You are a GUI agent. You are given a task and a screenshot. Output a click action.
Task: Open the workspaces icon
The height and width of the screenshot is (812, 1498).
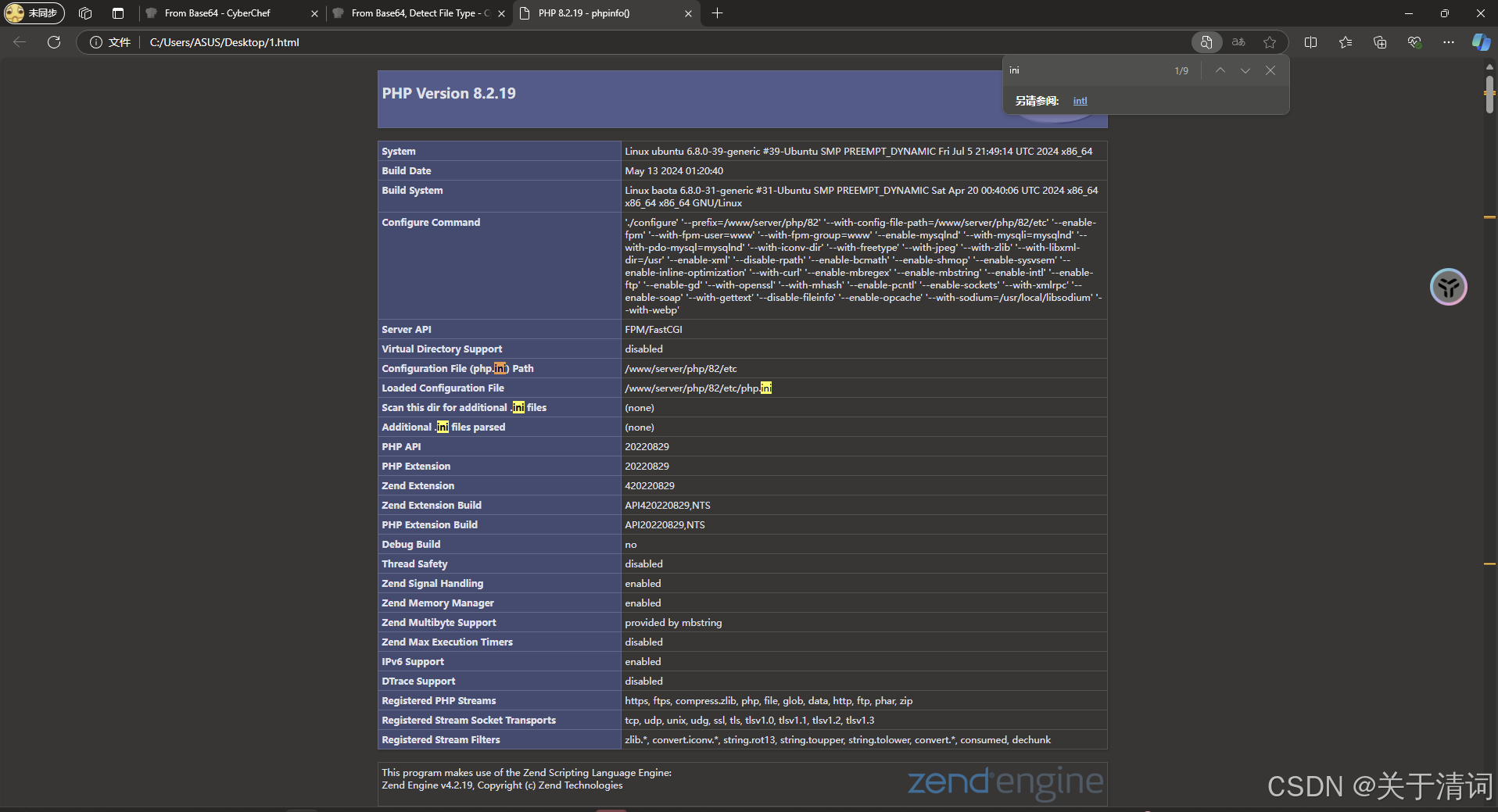(85, 13)
